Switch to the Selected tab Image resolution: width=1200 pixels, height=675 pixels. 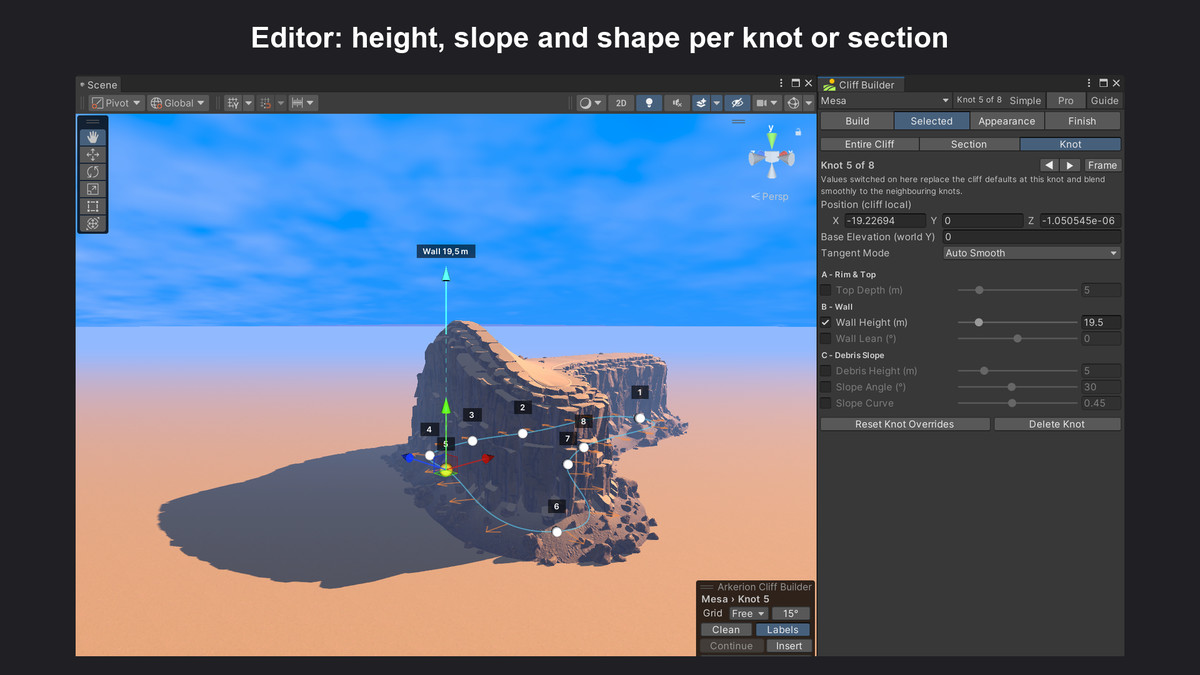931,121
